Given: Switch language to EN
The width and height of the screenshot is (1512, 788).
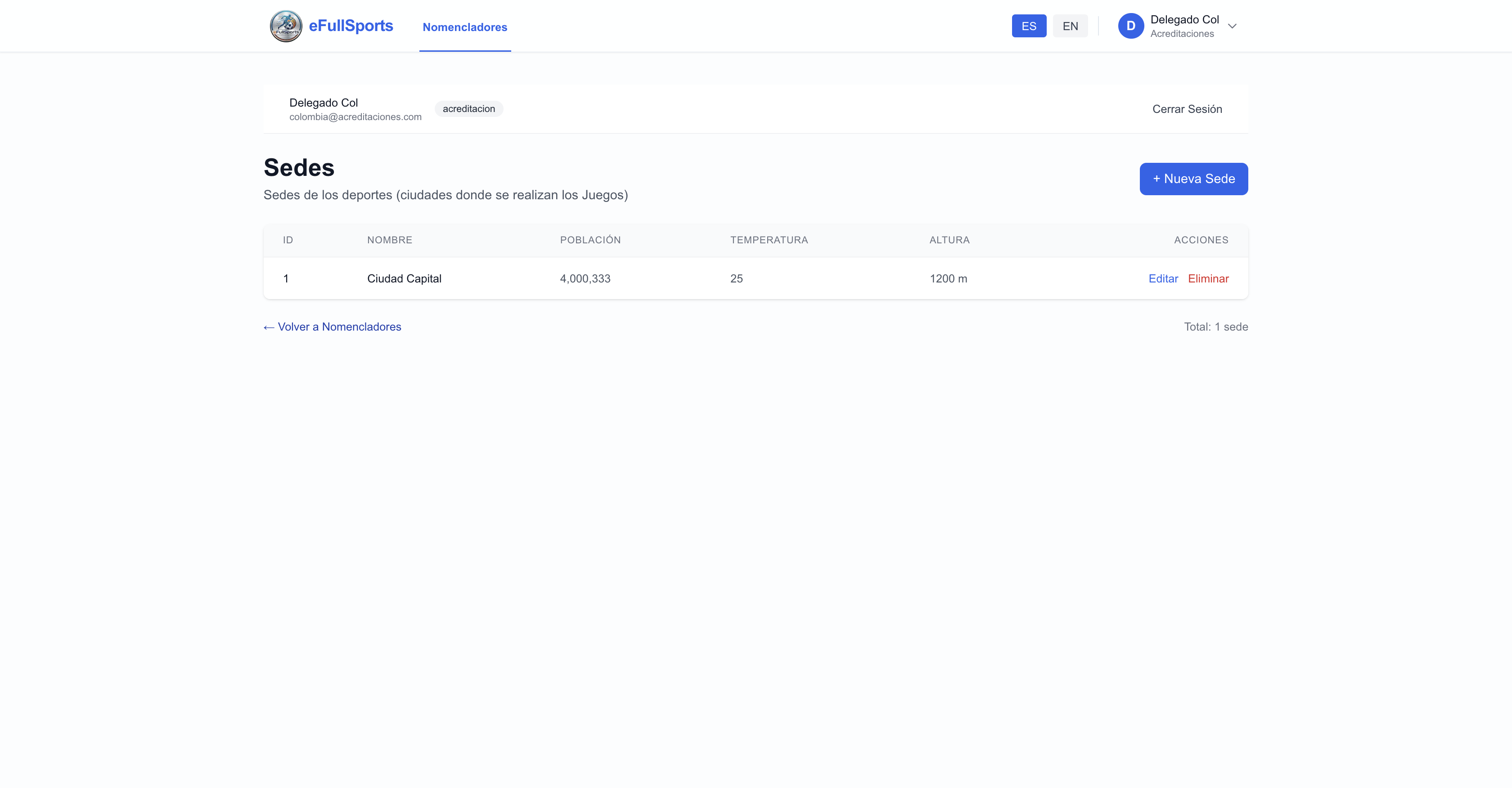Looking at the screenshot, I should (1070, 26).
